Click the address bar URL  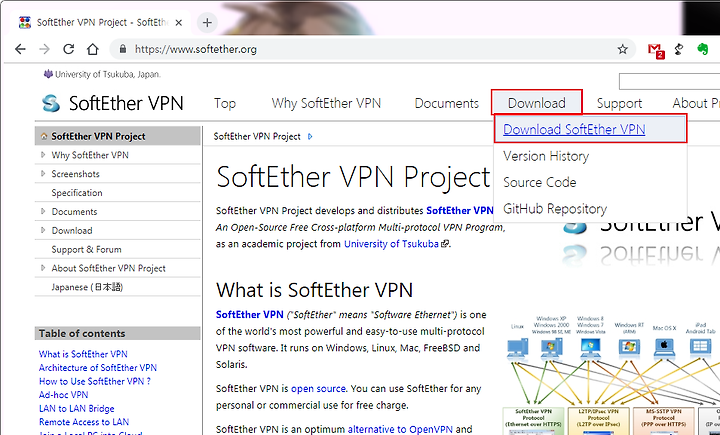click(x=196, y=49)
